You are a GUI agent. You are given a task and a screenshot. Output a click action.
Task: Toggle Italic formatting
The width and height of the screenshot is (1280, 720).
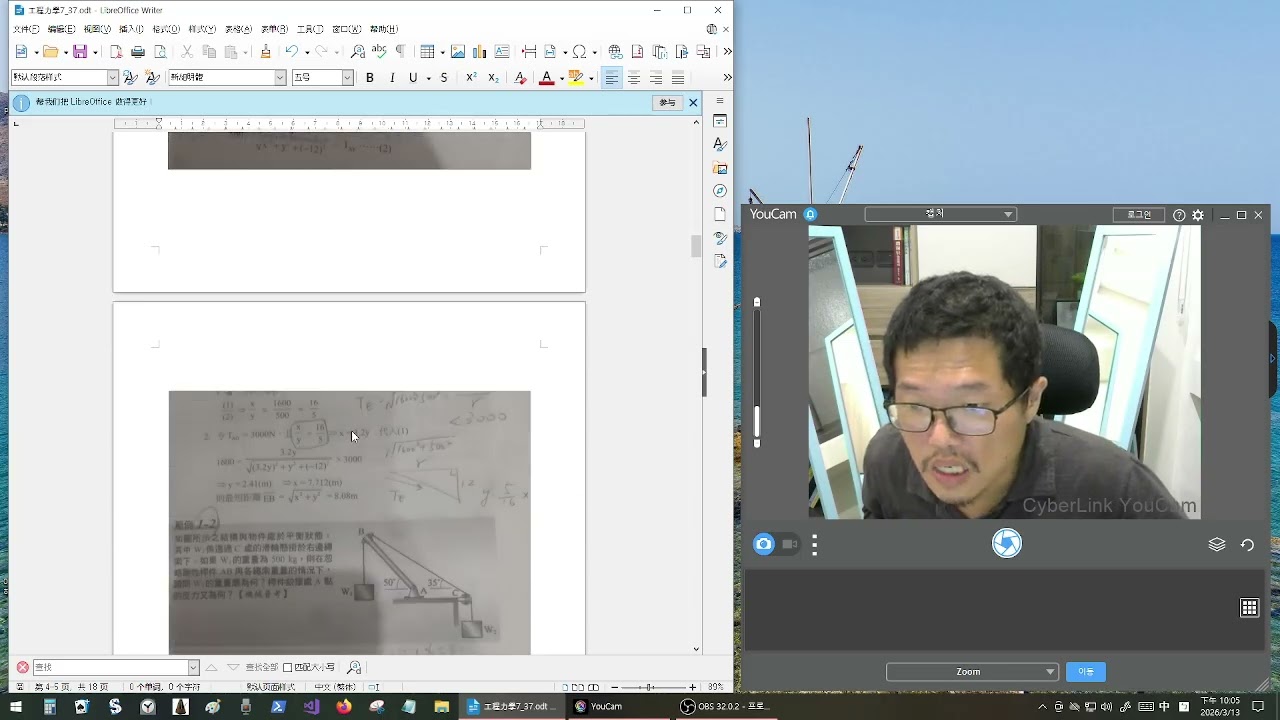pos(392,78)
